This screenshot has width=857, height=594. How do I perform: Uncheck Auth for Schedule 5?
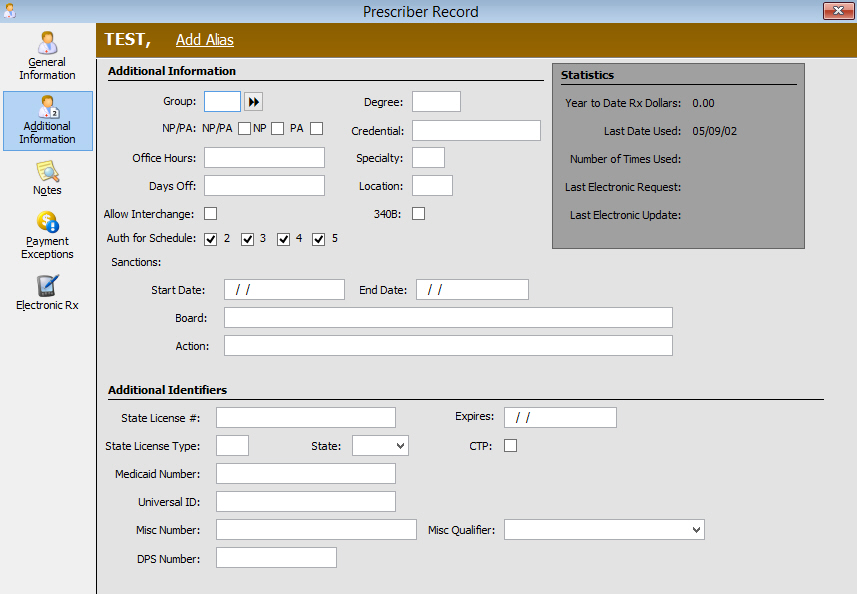click(319, 239)
